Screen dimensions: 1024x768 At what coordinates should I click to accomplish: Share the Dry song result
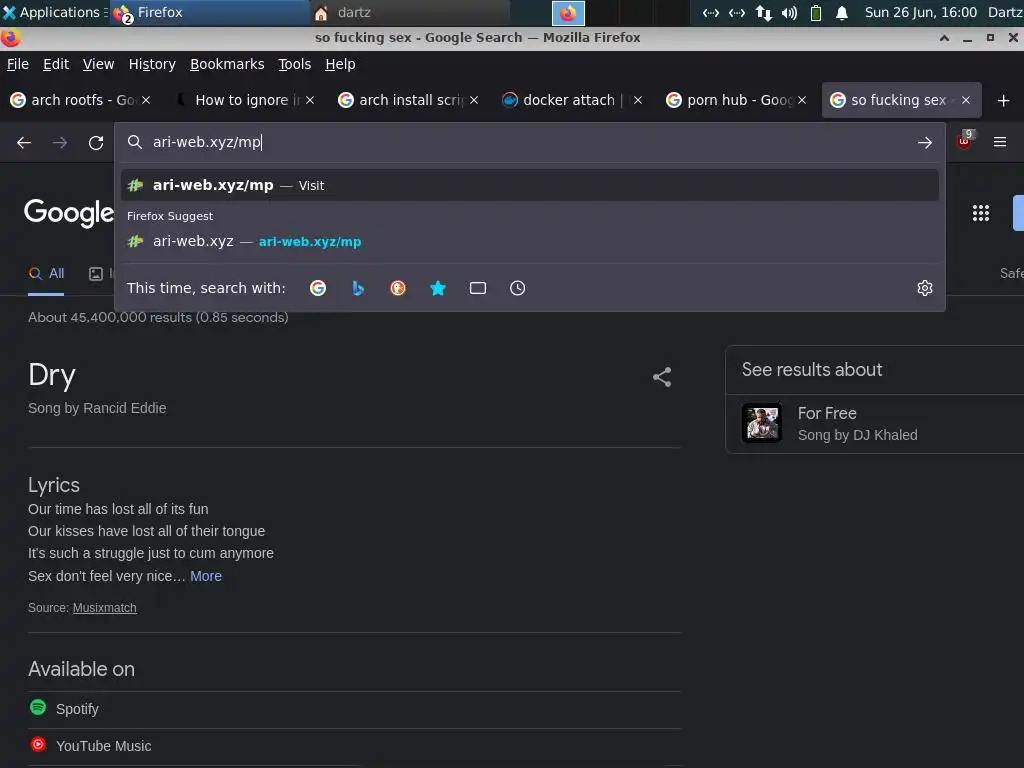662,377
